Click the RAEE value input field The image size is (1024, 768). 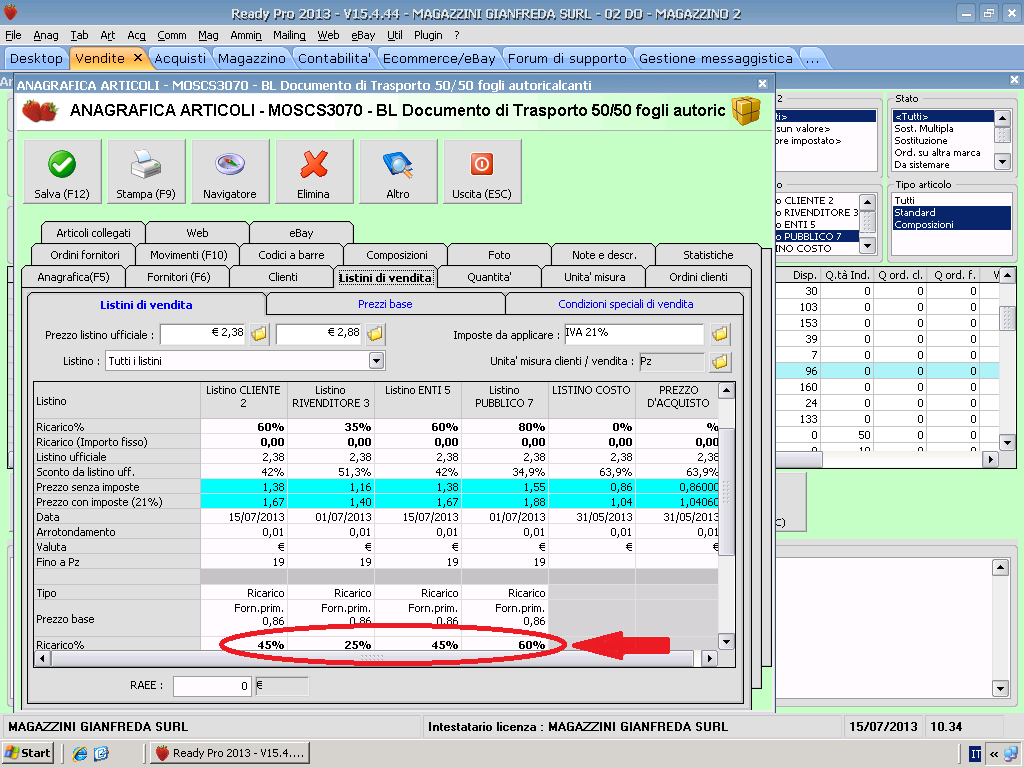click(212, 686)
